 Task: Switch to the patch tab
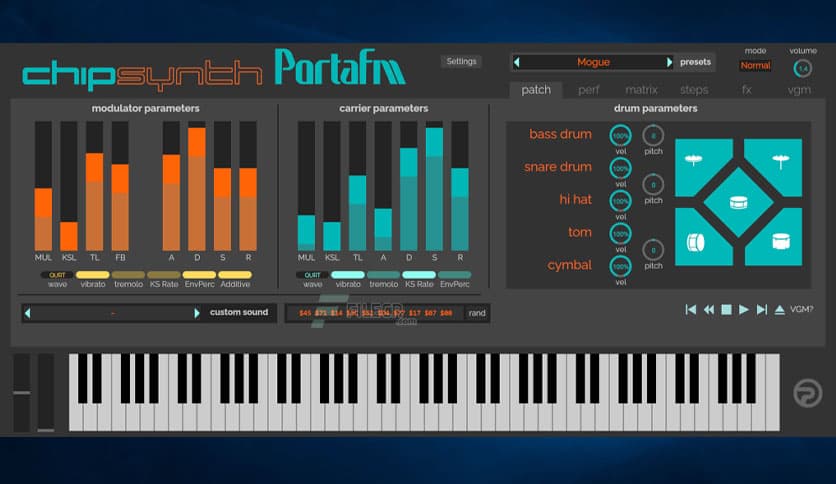[x=536, y=90]
